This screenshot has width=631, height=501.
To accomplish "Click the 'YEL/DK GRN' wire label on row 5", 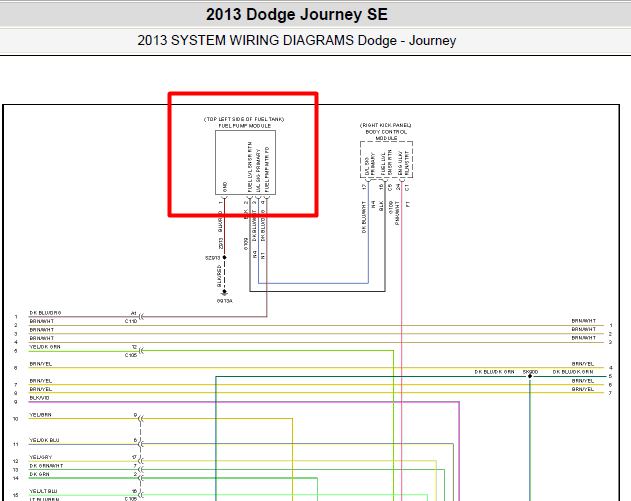I will tap(45, 346).
